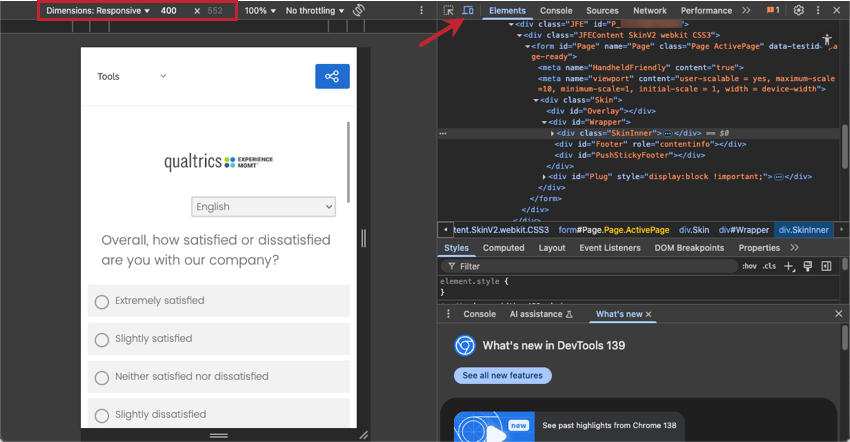Image resolution: width=850 pixels, height=442 pixels.
Task: Select the 'Slightly dissatisfied' radio option
Action: [x=101, y=415]
